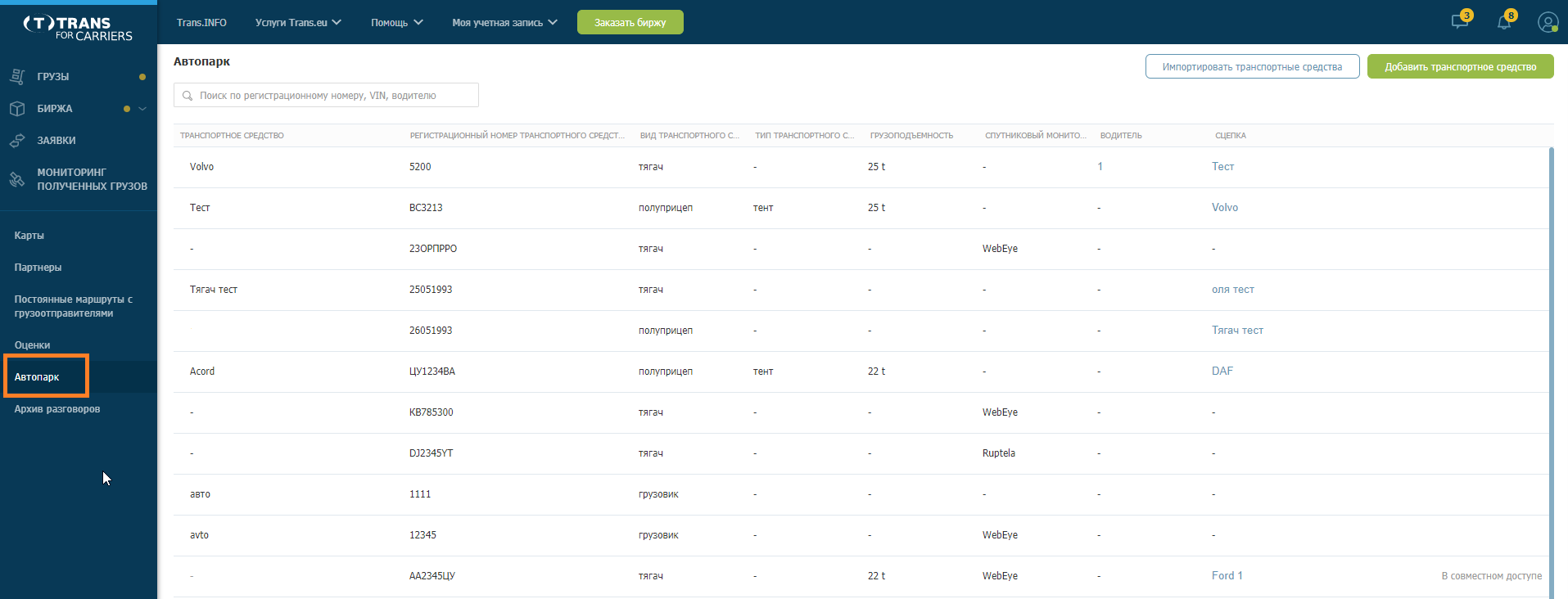1568x599 pixels.
Task: Open the notifications bell icon
Action: click(1505, 21)
